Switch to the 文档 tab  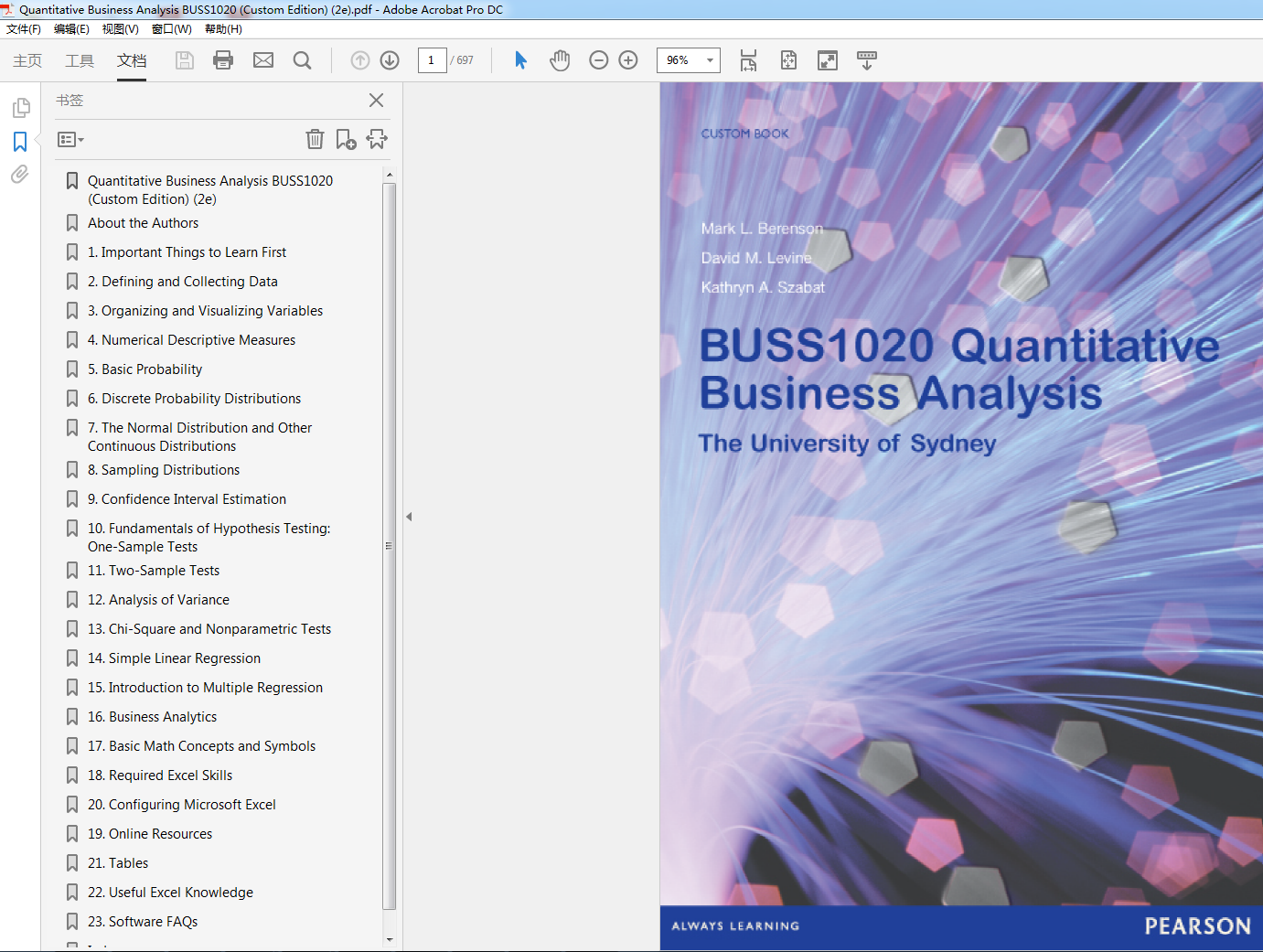(x=132, y=60)
